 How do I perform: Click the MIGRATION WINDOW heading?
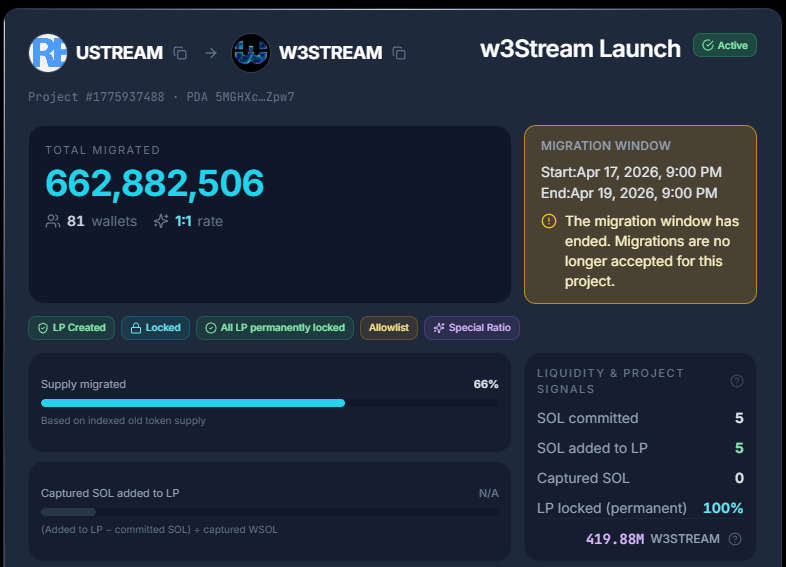606,146
